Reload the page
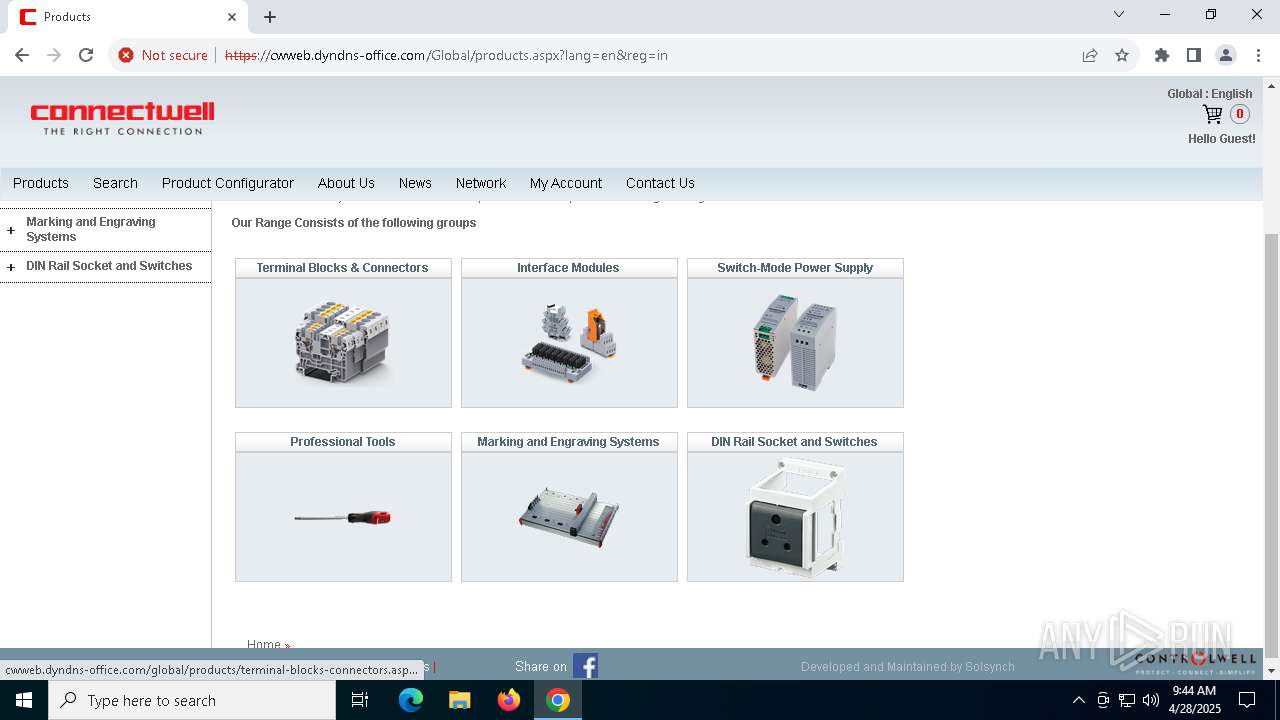This screenshot has height=720, width=1280. click(86, 55)
